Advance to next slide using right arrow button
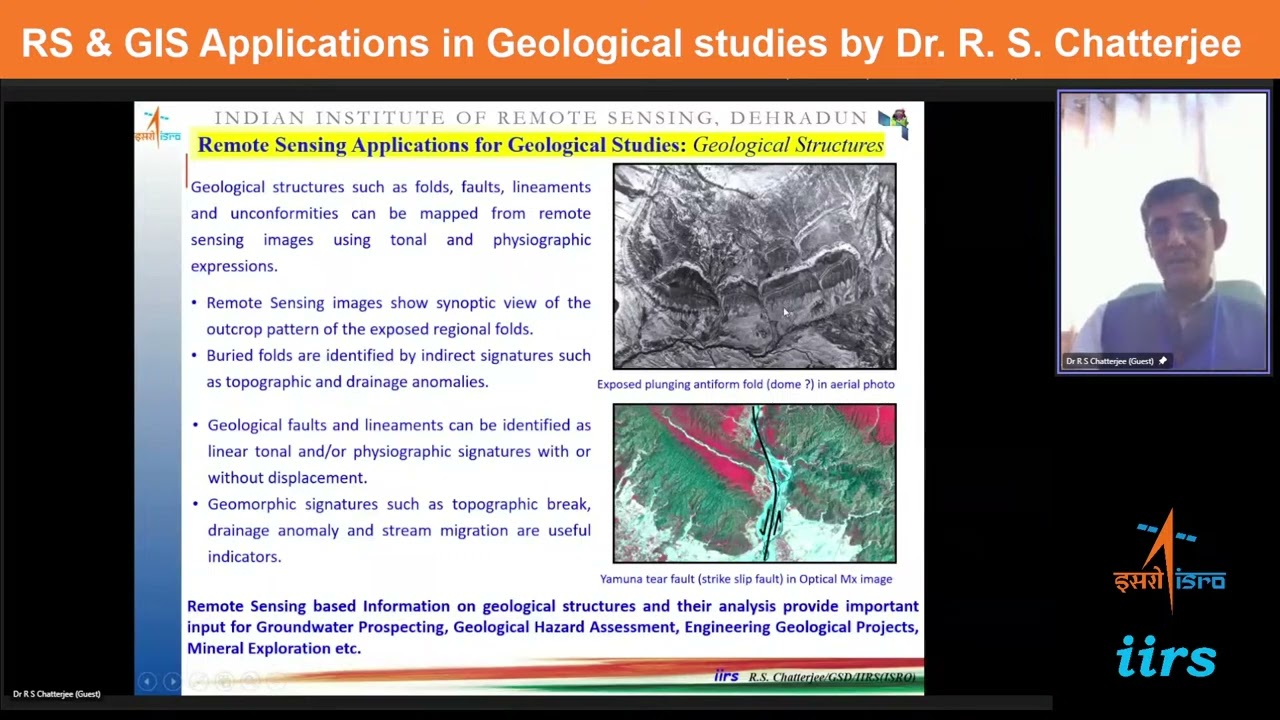The image size is (1280, 720). (172, 681)
